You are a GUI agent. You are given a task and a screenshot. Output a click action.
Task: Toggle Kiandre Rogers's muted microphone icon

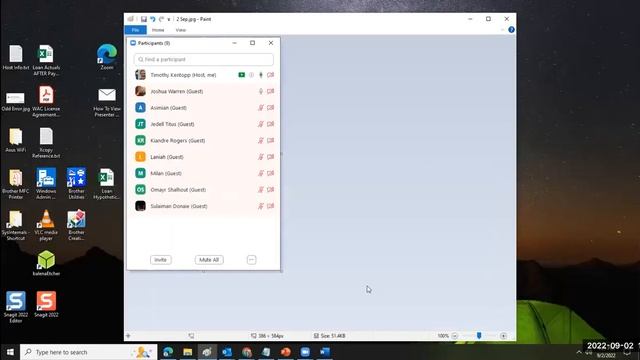pyautogui.click(x=261, y=140)
